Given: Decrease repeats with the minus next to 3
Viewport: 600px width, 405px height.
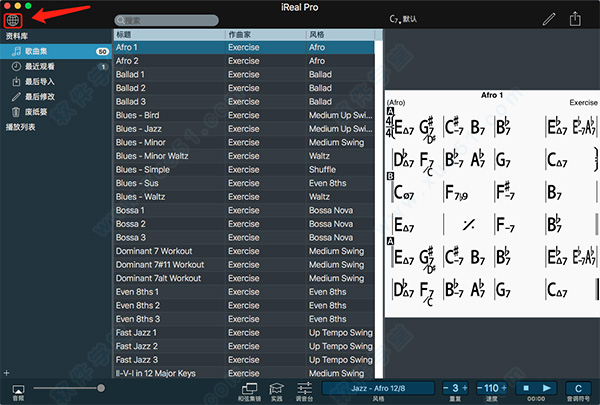Looking at the screenshot, I should click(x=445, y=388).
